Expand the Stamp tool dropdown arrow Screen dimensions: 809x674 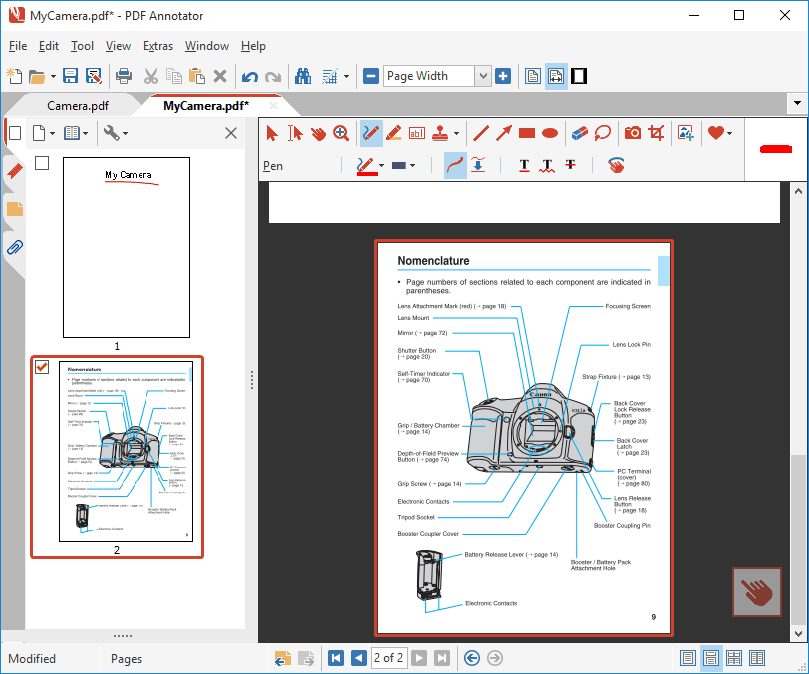457,134
